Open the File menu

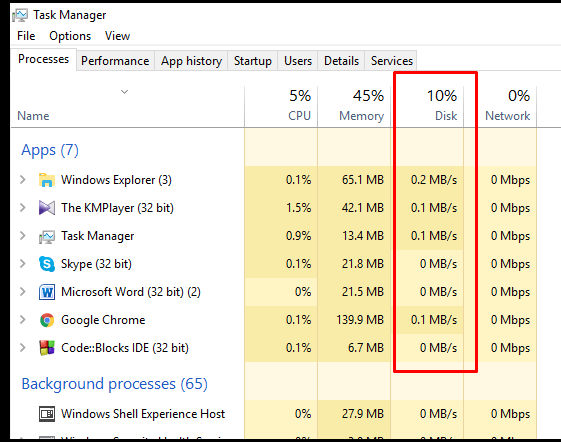pos(26,36)
